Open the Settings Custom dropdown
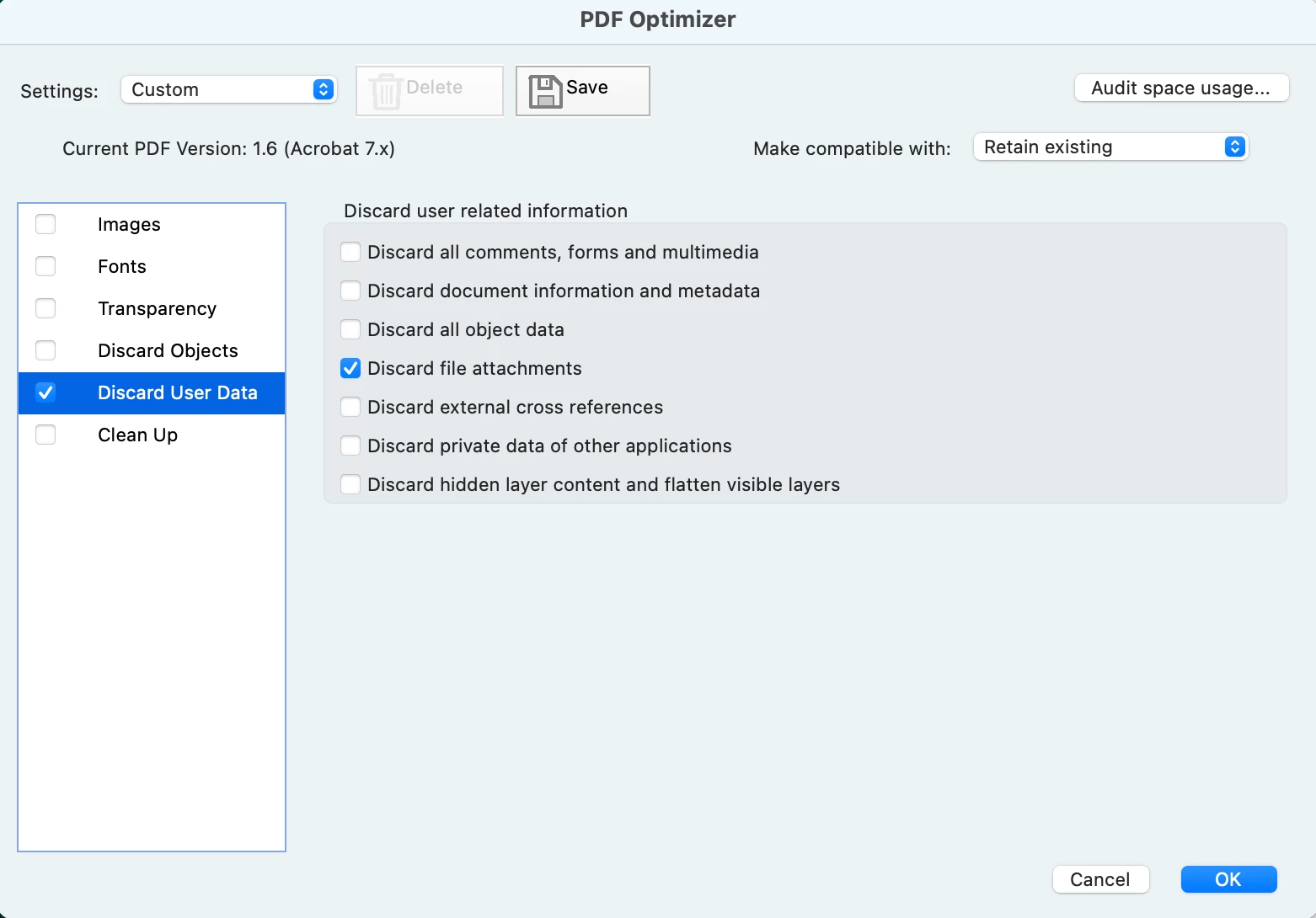Screen dimensions: 1316x918 (x=229, y=89)
